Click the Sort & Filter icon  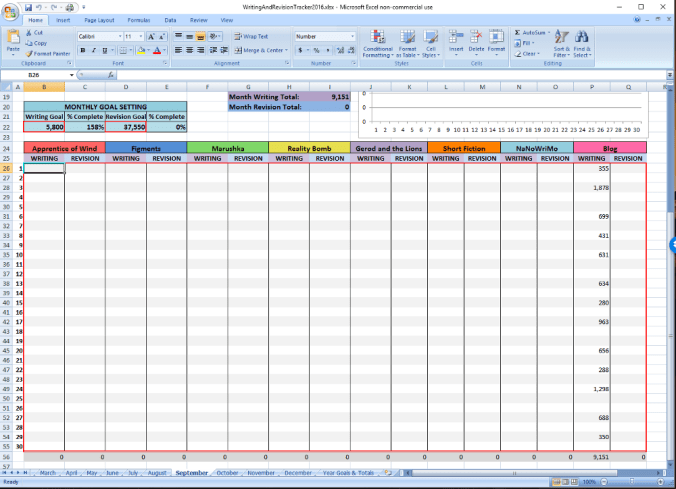pos(561,43)
